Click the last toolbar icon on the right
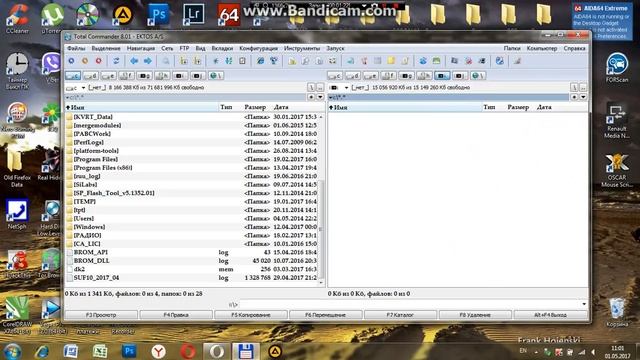This screenshot has width=640, height=360. click(517, 61)
